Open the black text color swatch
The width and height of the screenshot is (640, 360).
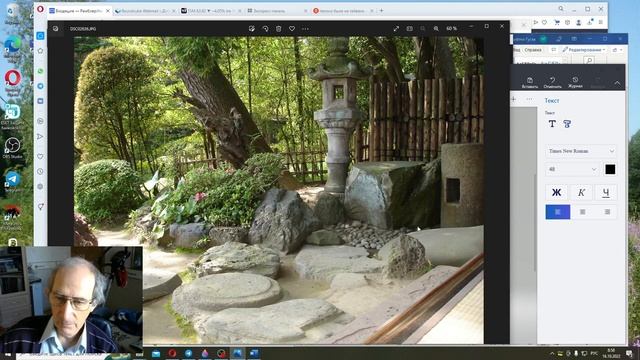click(610, 169)
